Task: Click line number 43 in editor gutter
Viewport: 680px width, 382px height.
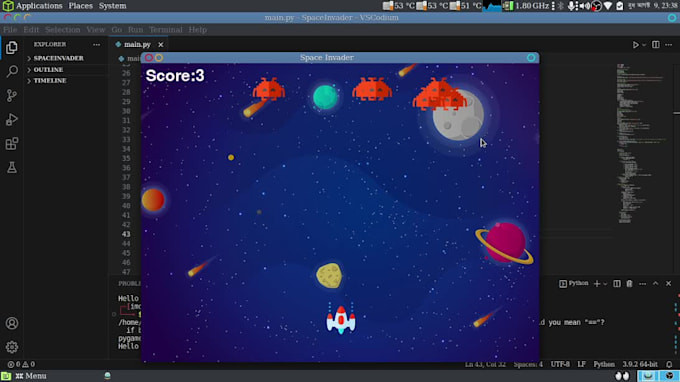Action: point(126,234)
